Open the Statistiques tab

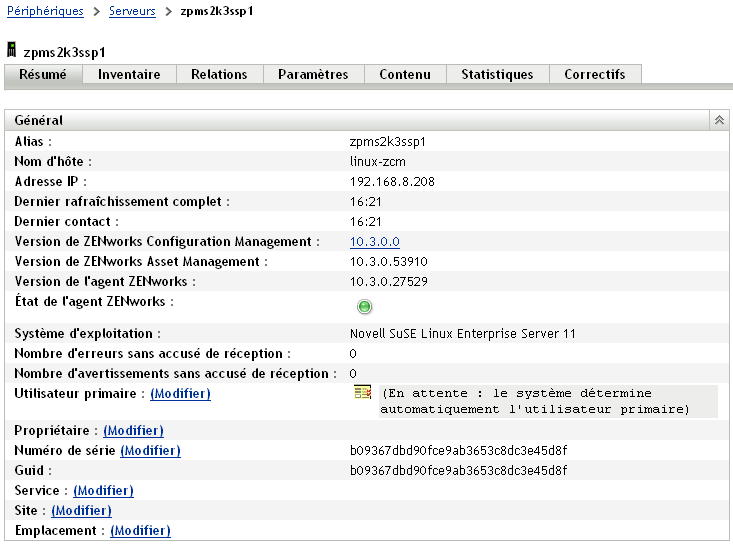(x=497, y=75)
